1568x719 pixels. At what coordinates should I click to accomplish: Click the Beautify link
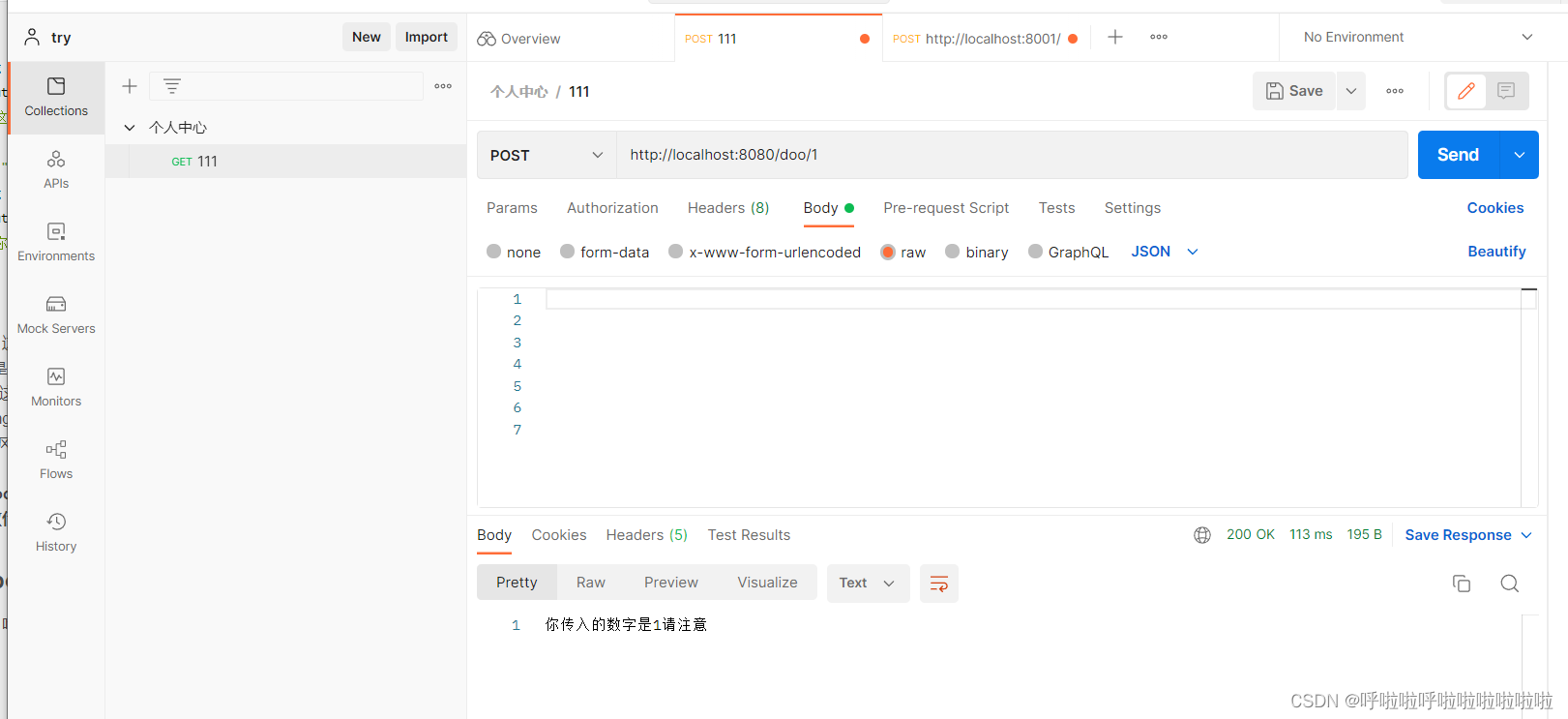[x=1496, y=252]
